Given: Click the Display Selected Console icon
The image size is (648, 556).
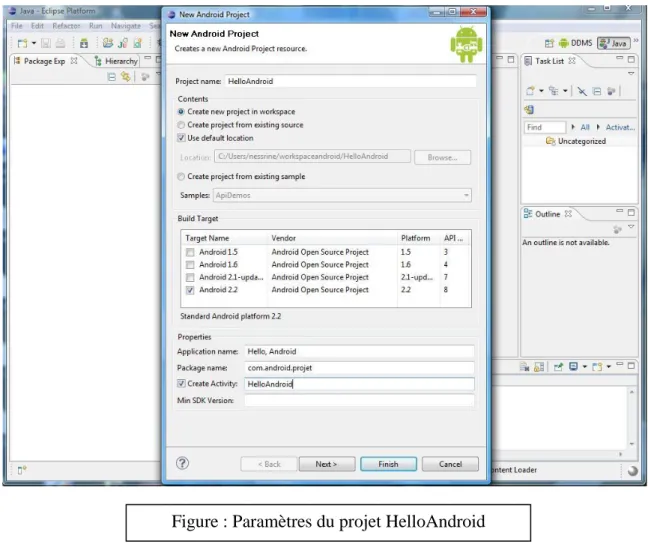Looking at the screenshot, I should point(573,366).
